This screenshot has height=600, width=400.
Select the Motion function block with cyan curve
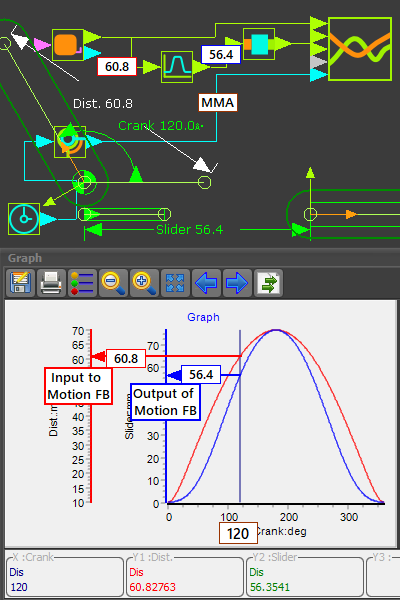click(x=177, y=67)
